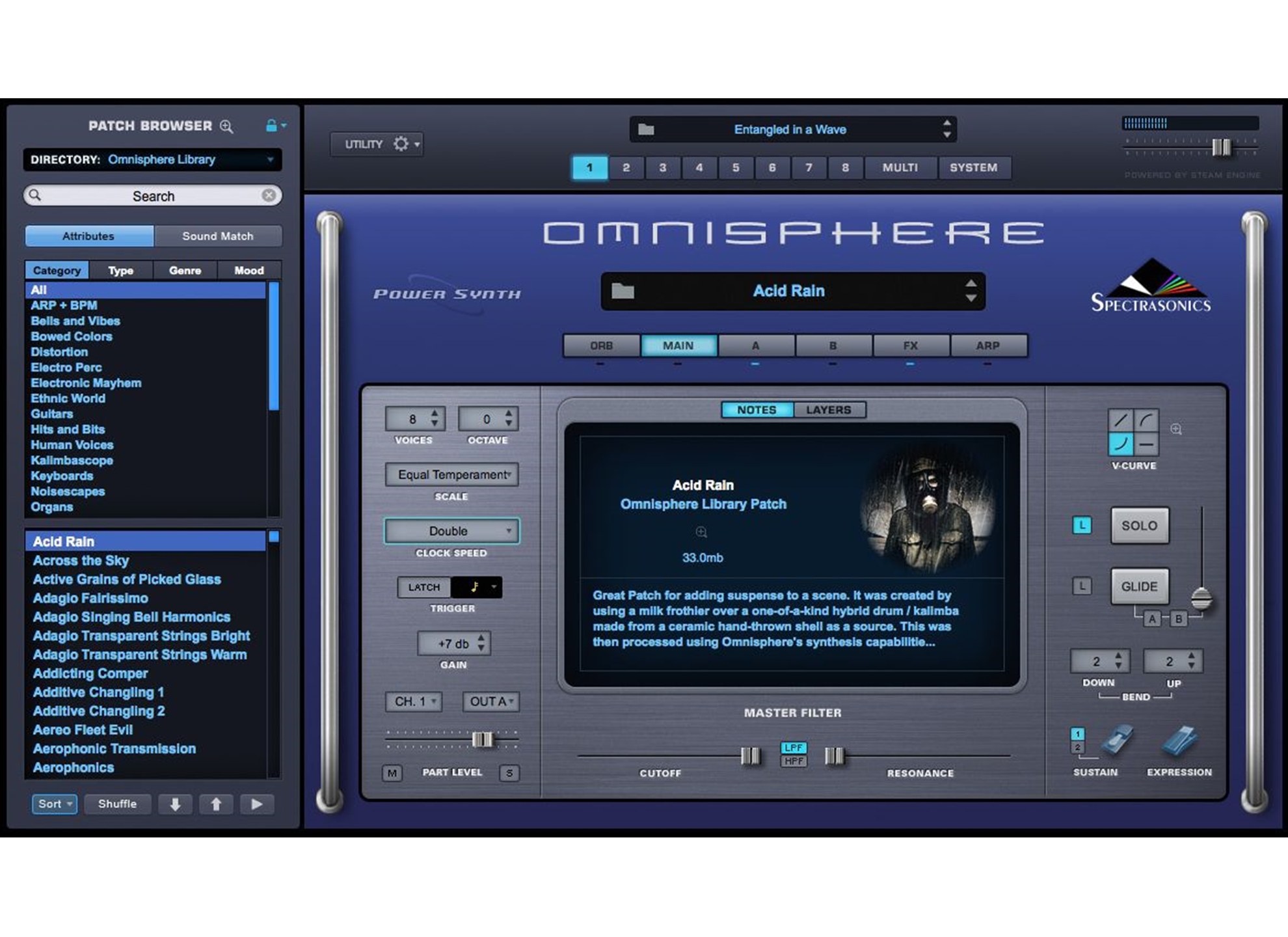This screenshot has height=937, width=1288.
Task: Click the Sustain pedal icon
Action: click(1116, 740)
